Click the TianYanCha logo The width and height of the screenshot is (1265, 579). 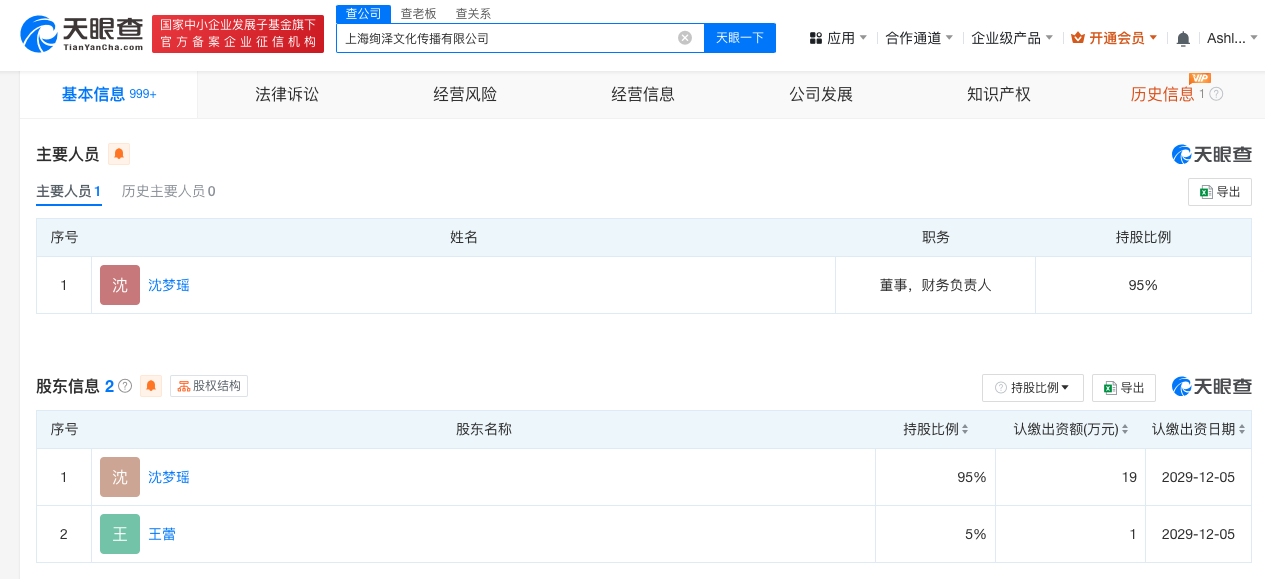click(x=82, y=35)
